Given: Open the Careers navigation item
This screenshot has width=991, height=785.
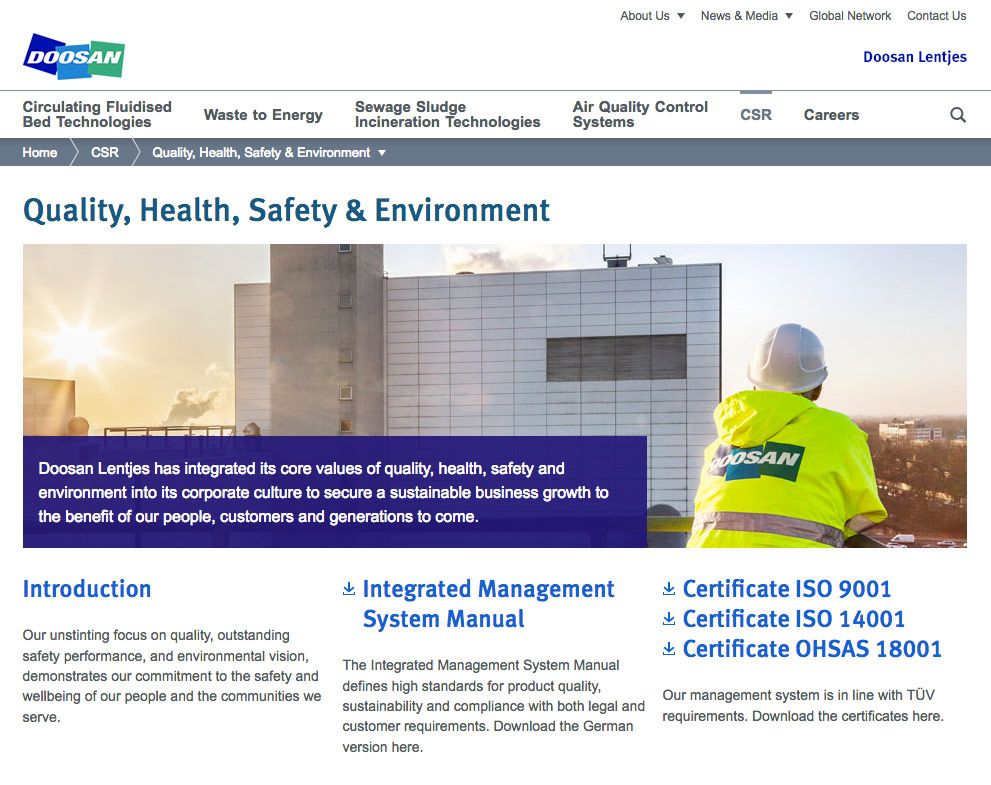Looking at the screenshot, I should [831, 114].
